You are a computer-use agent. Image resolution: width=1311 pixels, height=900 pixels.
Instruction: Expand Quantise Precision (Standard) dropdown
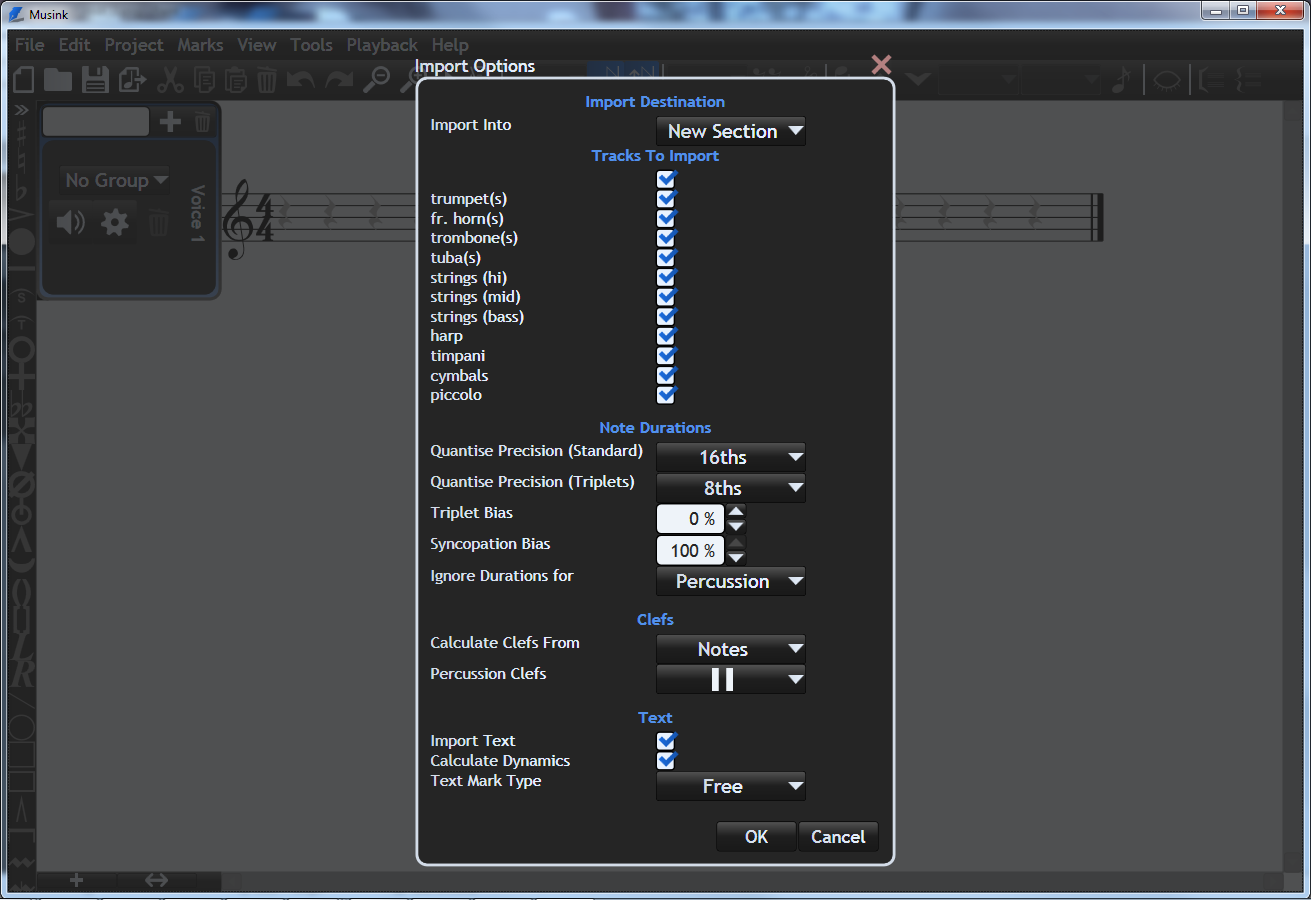coord(730,458)
